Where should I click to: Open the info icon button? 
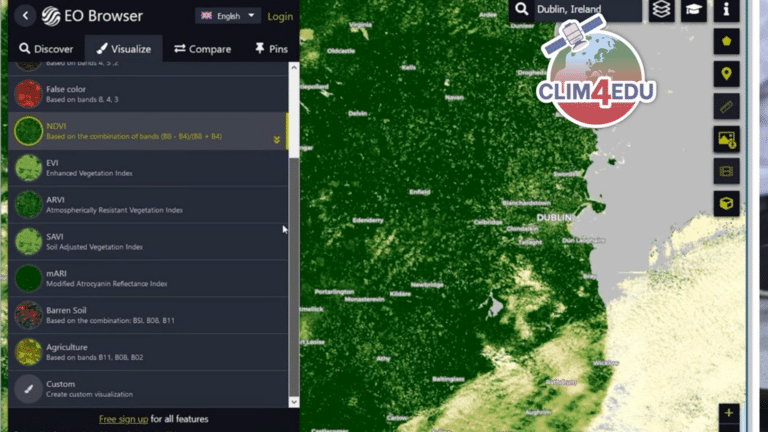pos(726,10)
